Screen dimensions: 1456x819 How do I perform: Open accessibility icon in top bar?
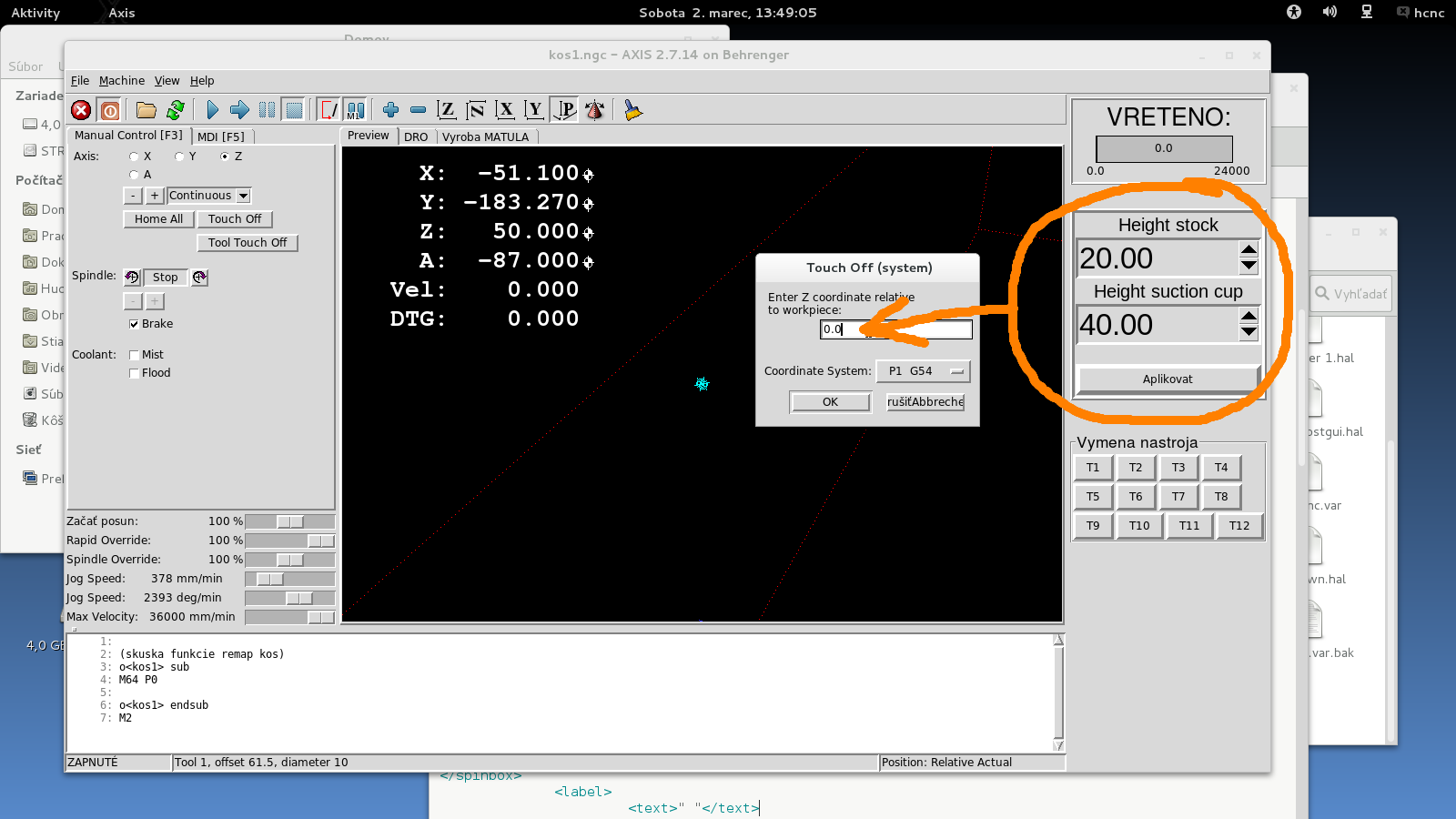point(1294,12)
